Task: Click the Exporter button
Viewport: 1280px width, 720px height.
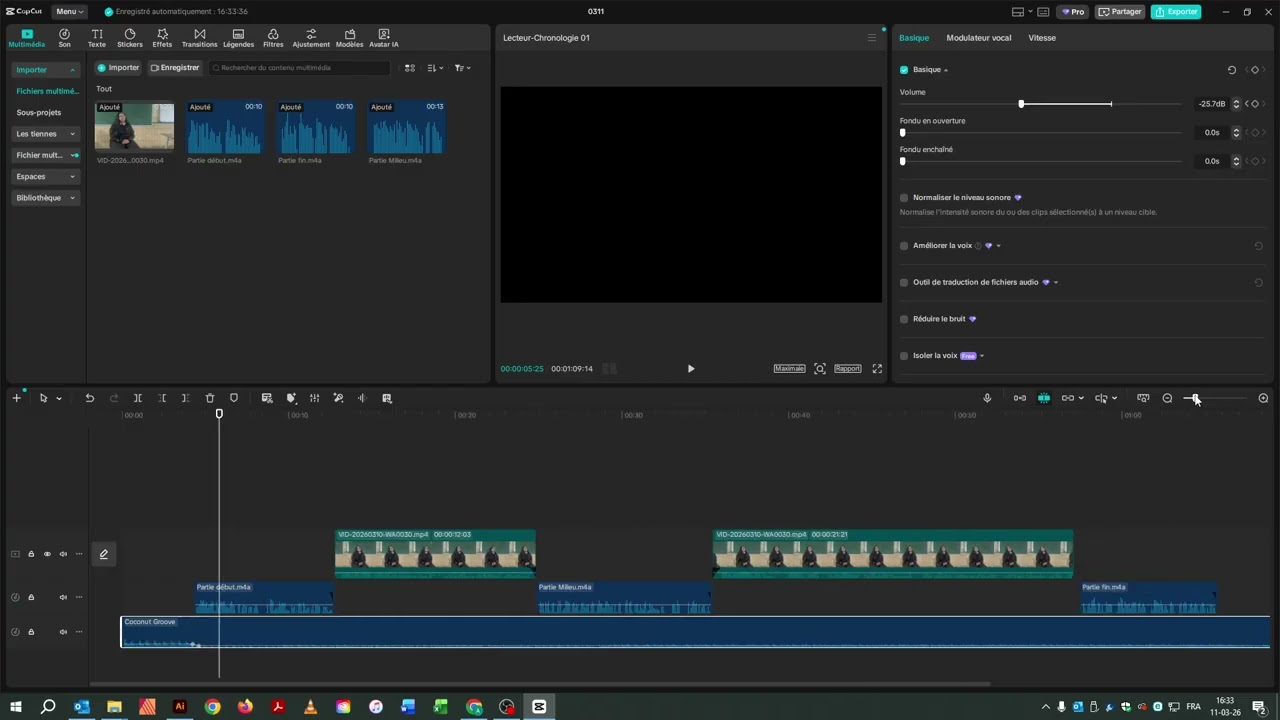Action: (1176, 12)
